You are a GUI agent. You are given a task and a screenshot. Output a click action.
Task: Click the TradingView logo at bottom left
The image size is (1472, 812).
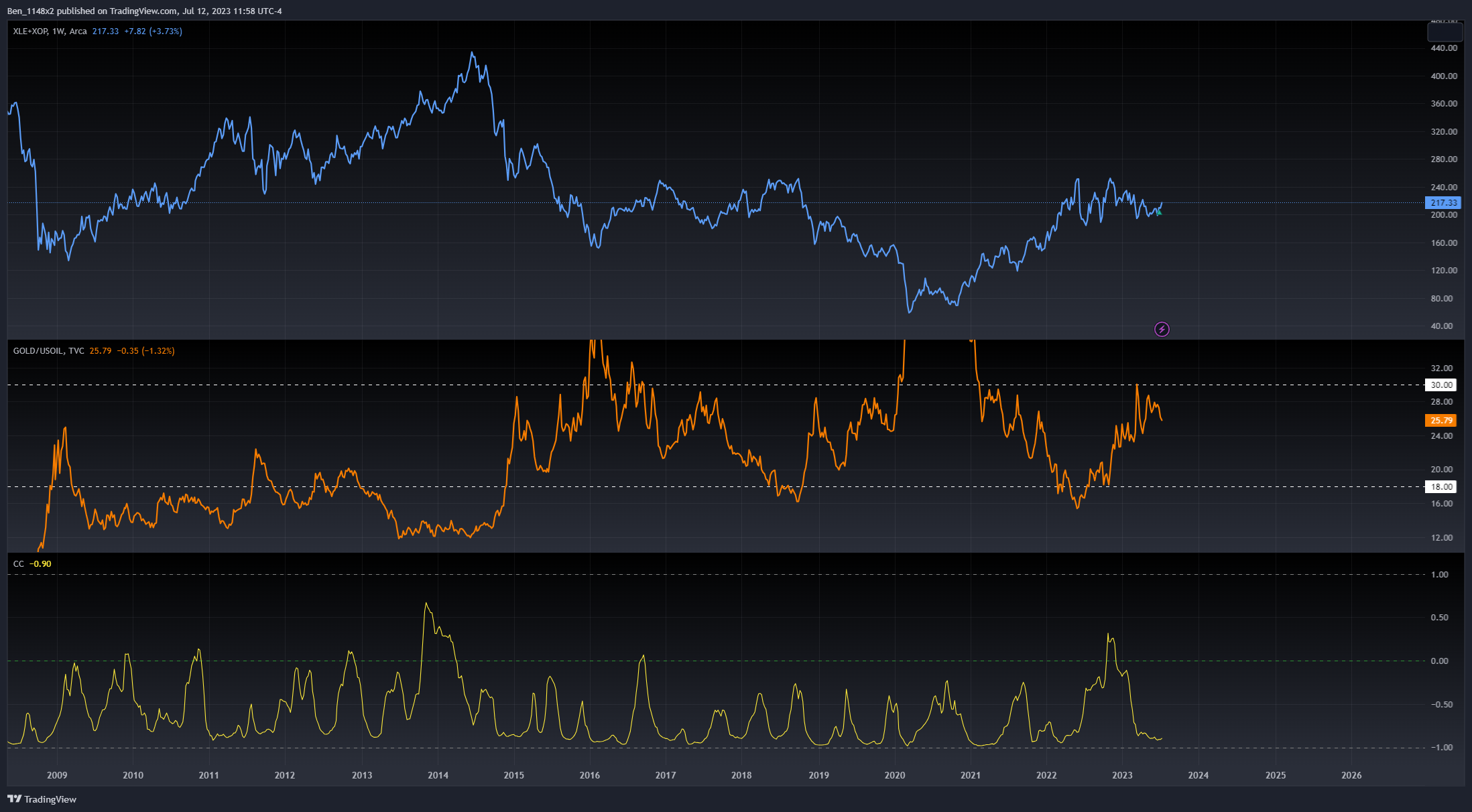tap(42, 799)
